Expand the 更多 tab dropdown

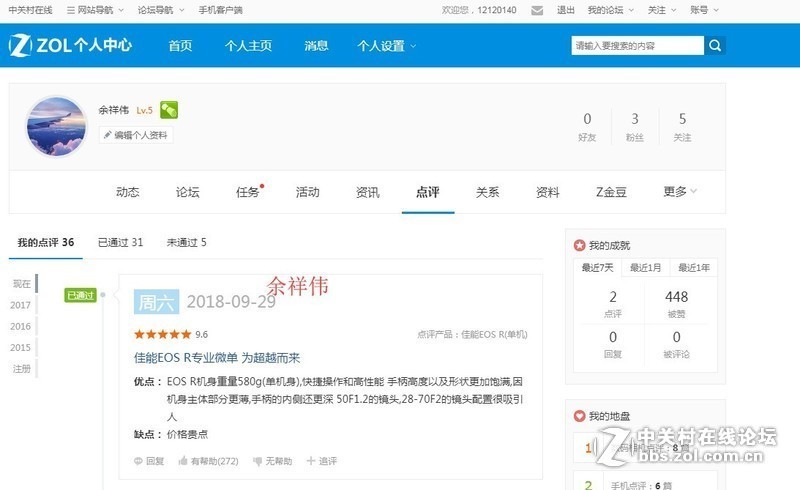coord(680,192)
